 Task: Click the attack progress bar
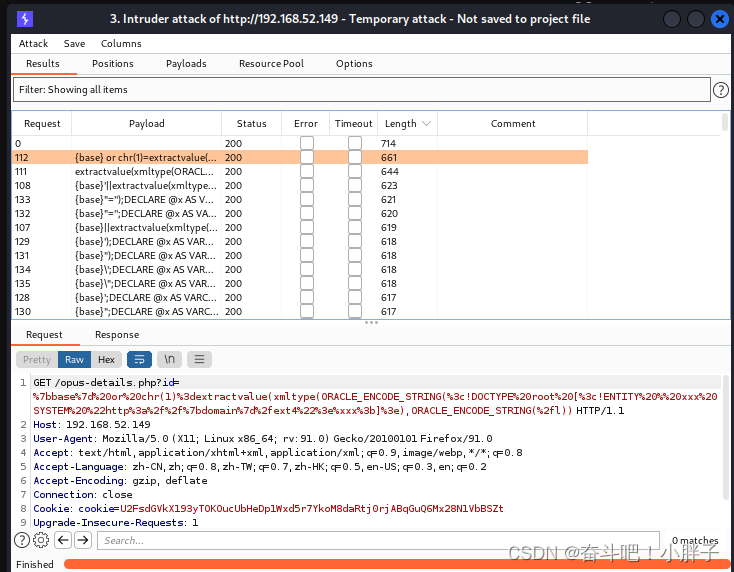(x=396, y=564)
